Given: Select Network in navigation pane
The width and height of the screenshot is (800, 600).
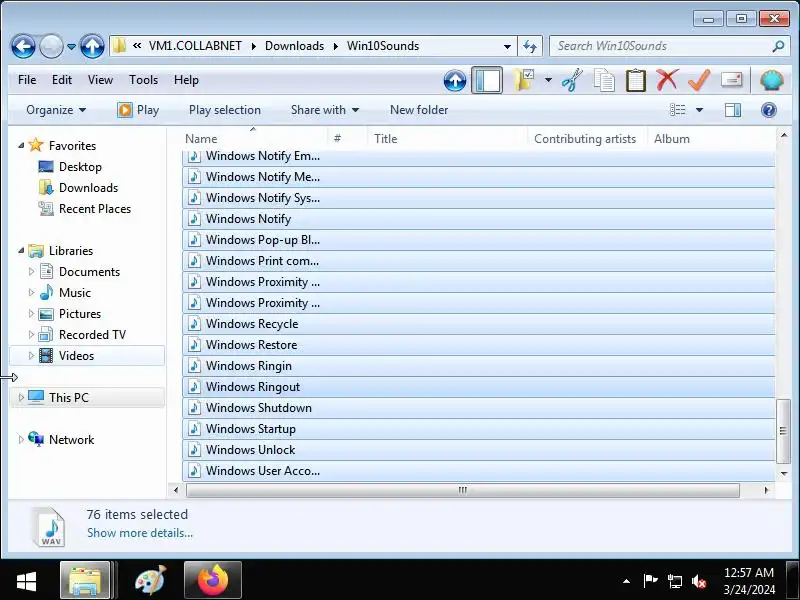Looking at the screenshot, I should (x=71, y=439).
